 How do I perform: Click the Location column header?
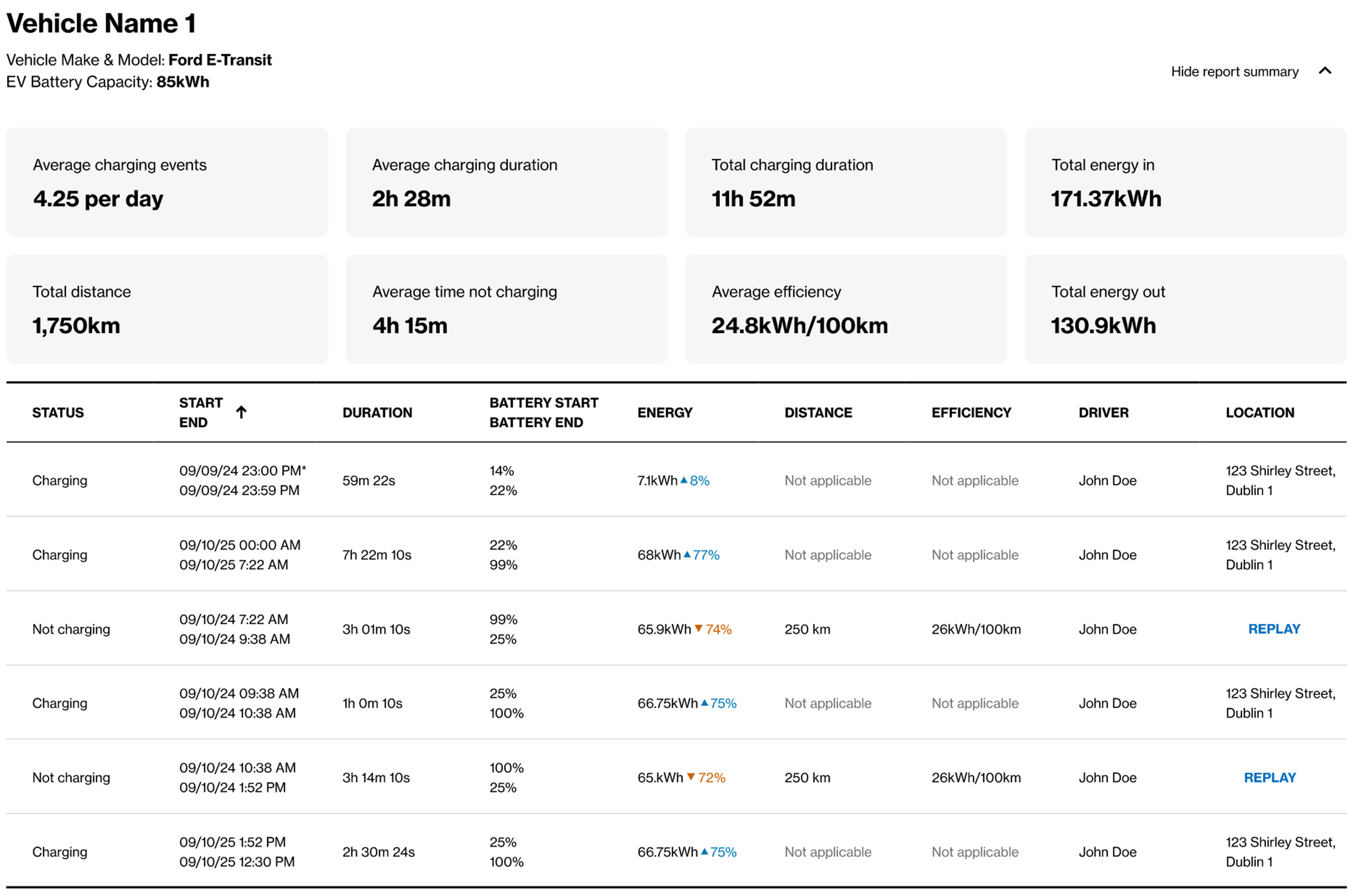[x=1259, y=413]
